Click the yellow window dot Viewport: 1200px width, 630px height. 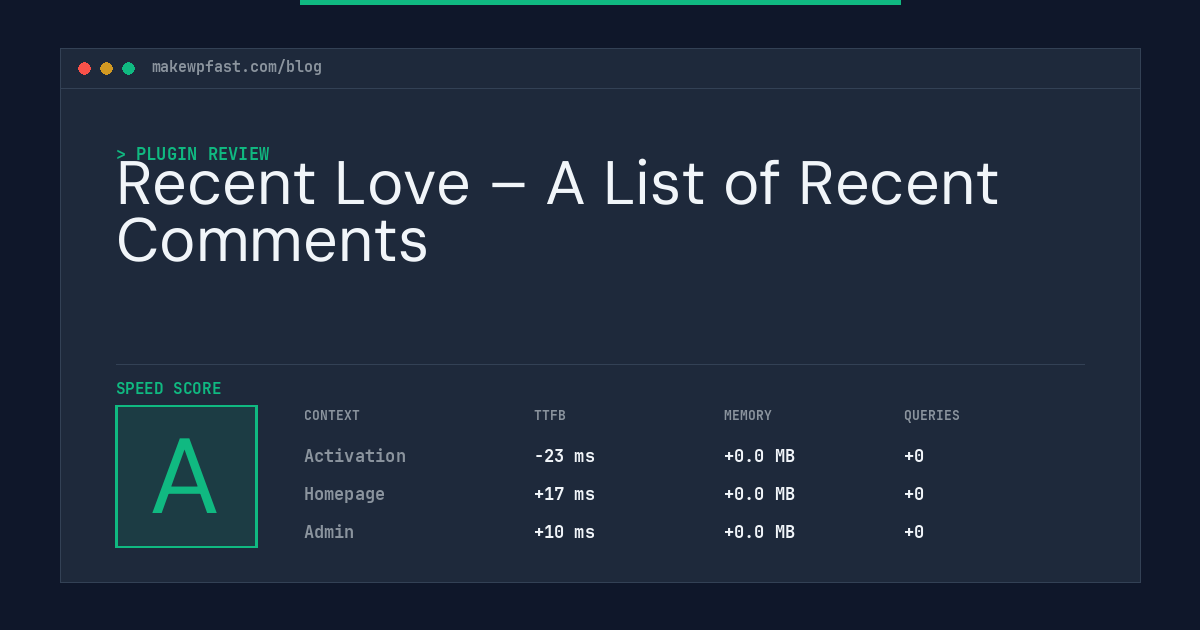(x=106, y=68)
